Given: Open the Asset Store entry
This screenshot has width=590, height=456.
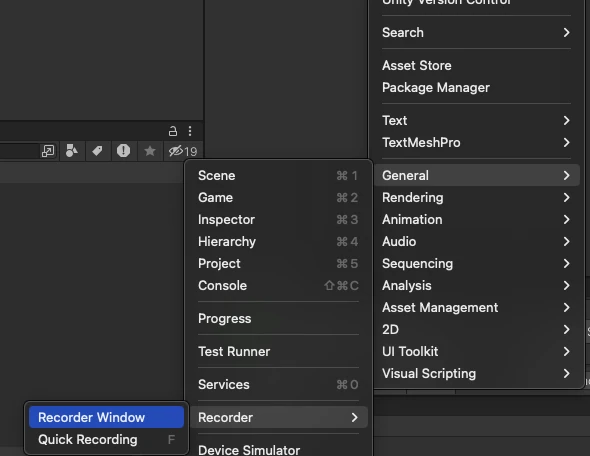Looking at the screenshot, I should tap(476, 65).
